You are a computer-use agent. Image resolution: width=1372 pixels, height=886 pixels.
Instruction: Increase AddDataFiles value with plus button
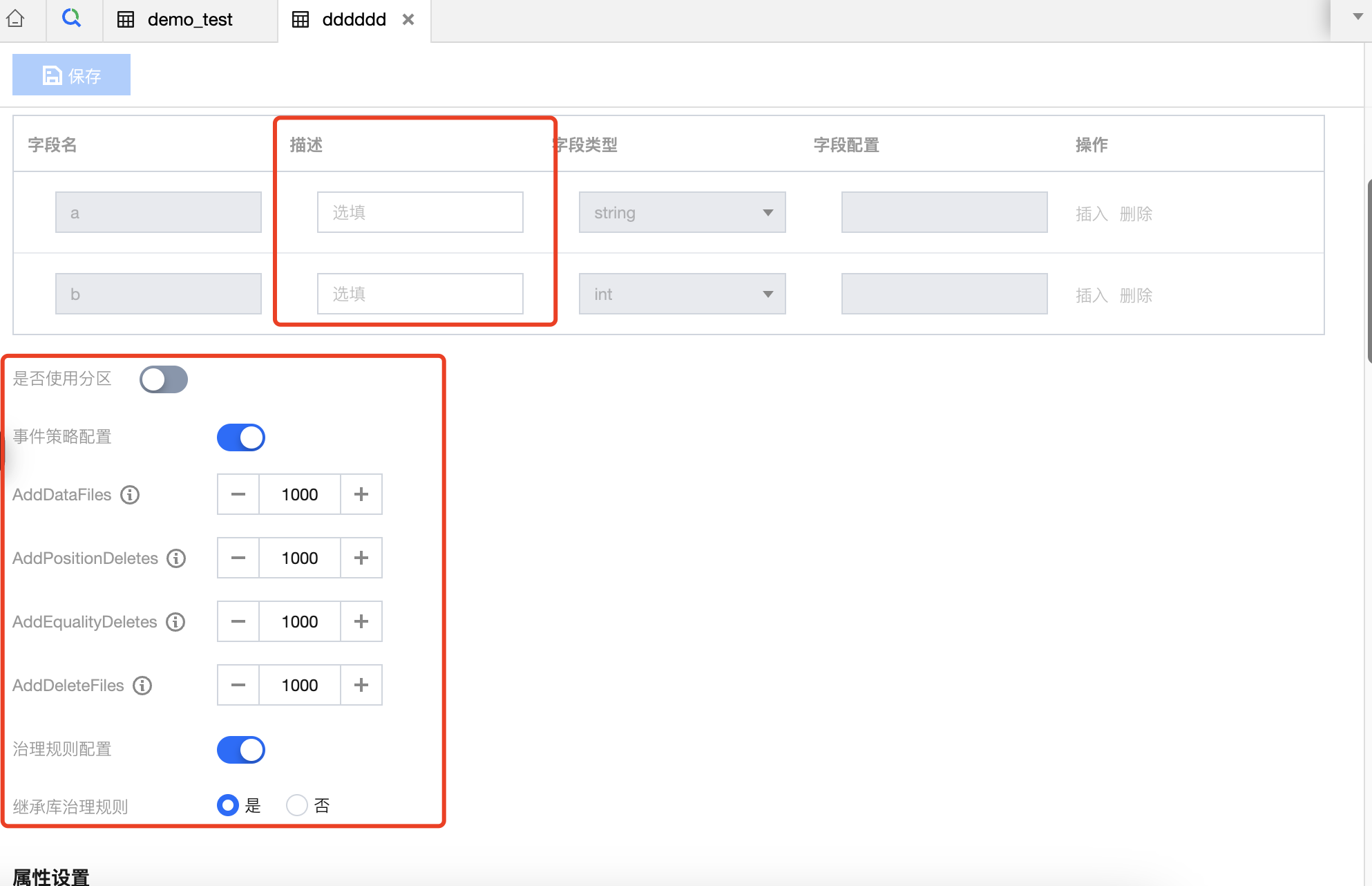361,495
